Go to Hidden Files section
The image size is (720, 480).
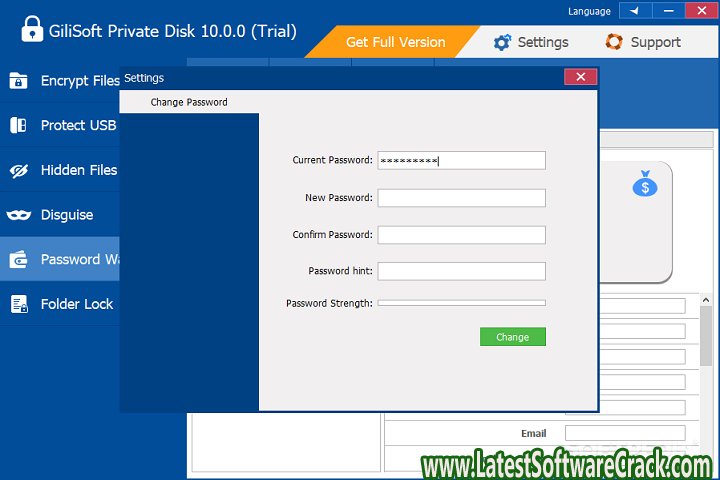pyautogui.click(x=60, y=170)
